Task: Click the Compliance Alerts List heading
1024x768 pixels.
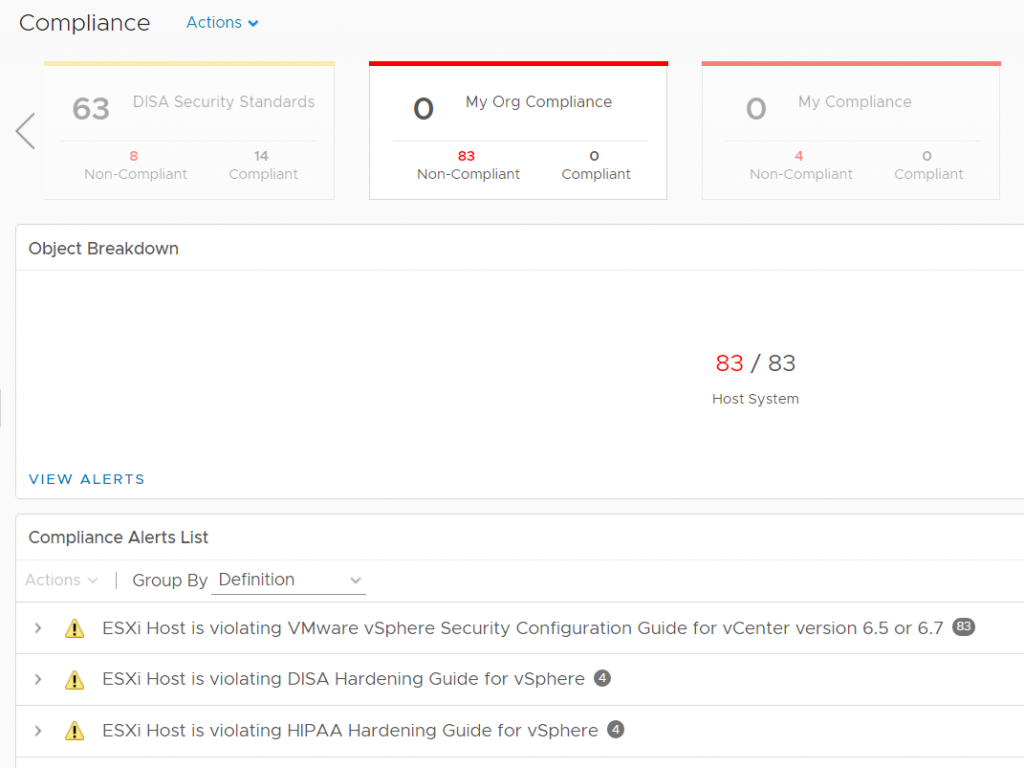Action: 118,537
